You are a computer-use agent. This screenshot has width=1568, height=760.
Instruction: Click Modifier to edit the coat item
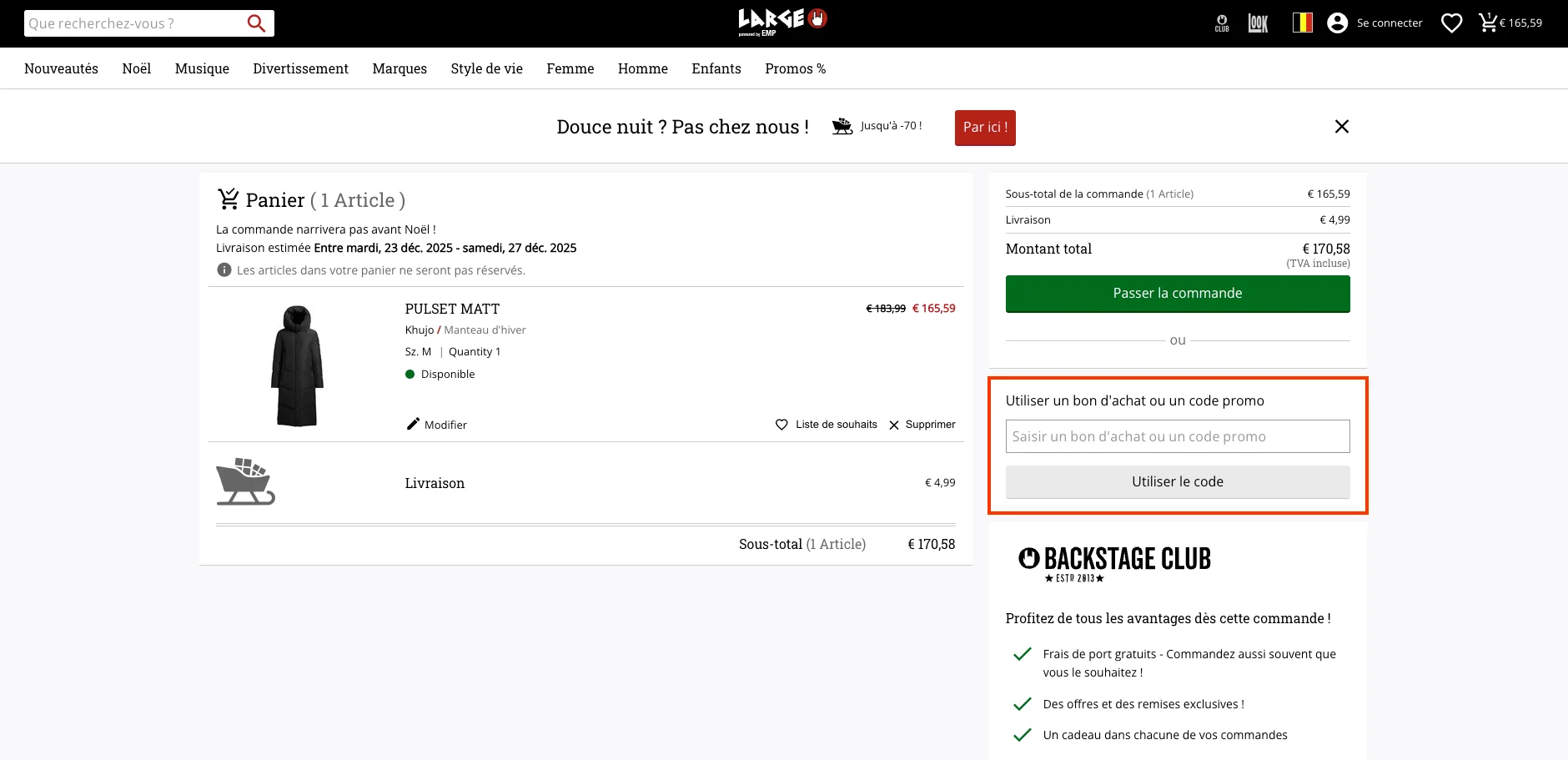pos(436,425)
